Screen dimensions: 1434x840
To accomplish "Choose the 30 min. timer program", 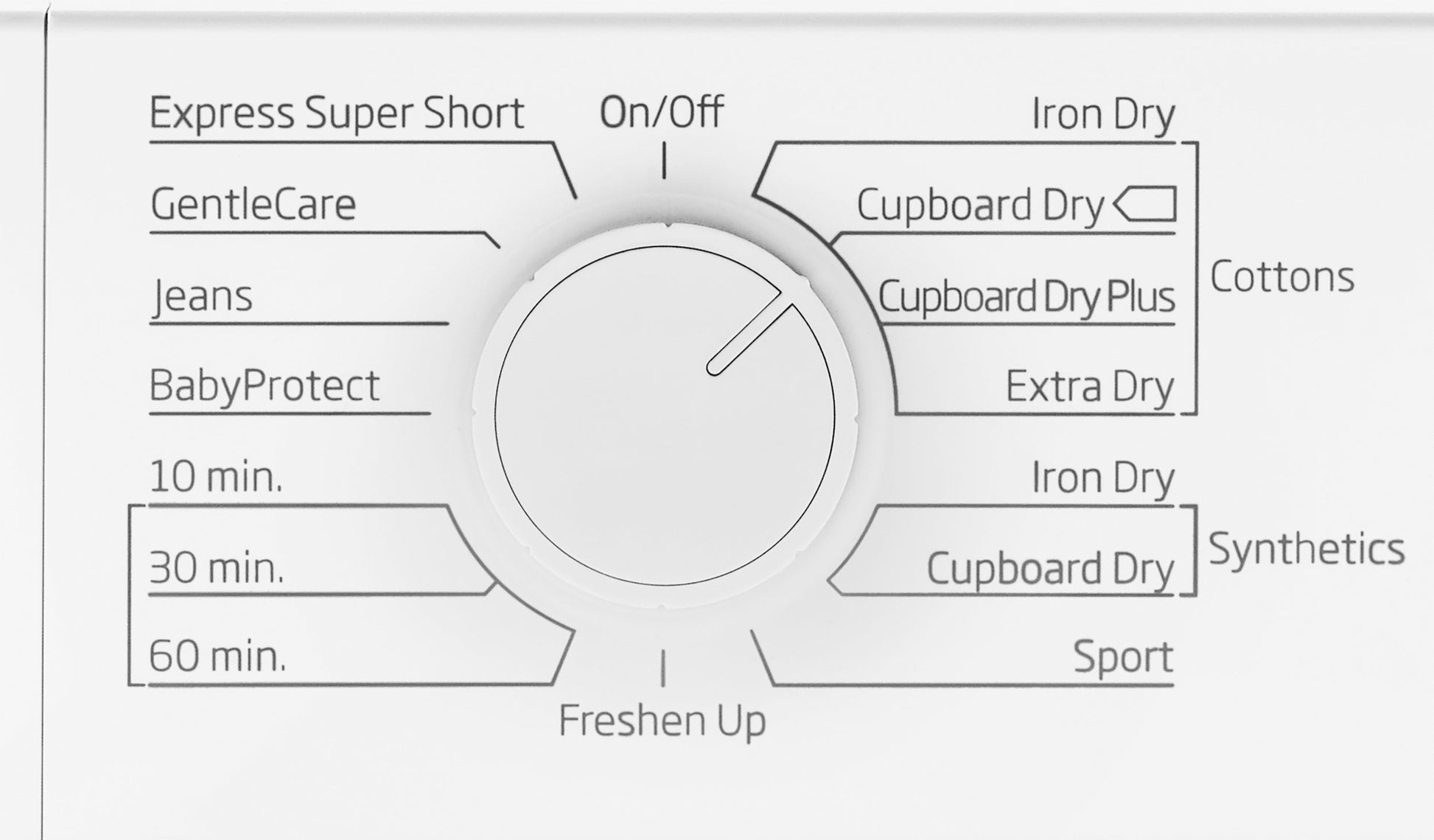I will tap(217, 568).
